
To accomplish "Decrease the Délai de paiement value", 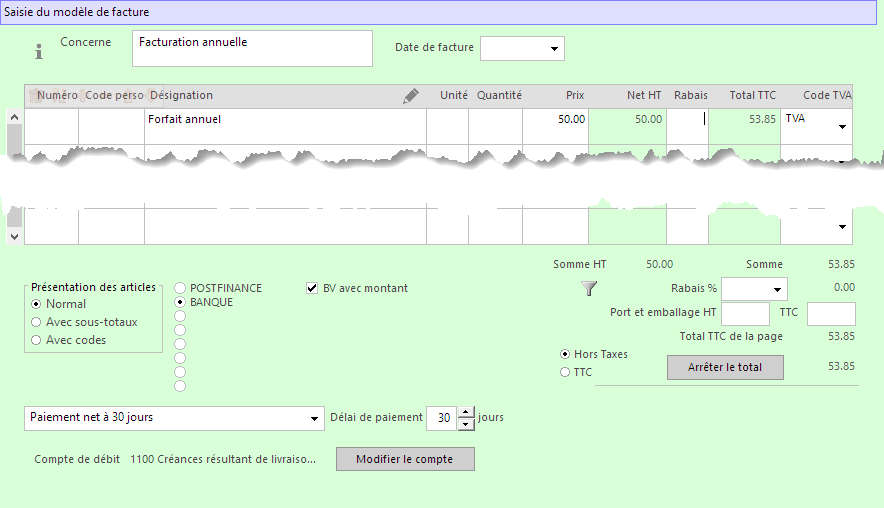I will point(466,425).
